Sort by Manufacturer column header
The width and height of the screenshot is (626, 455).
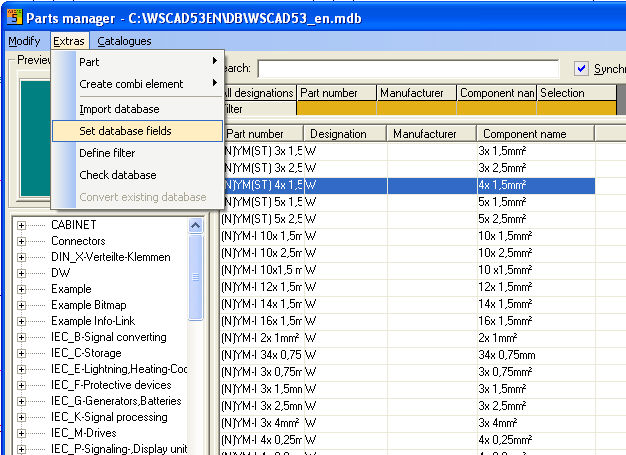[432, 134]
